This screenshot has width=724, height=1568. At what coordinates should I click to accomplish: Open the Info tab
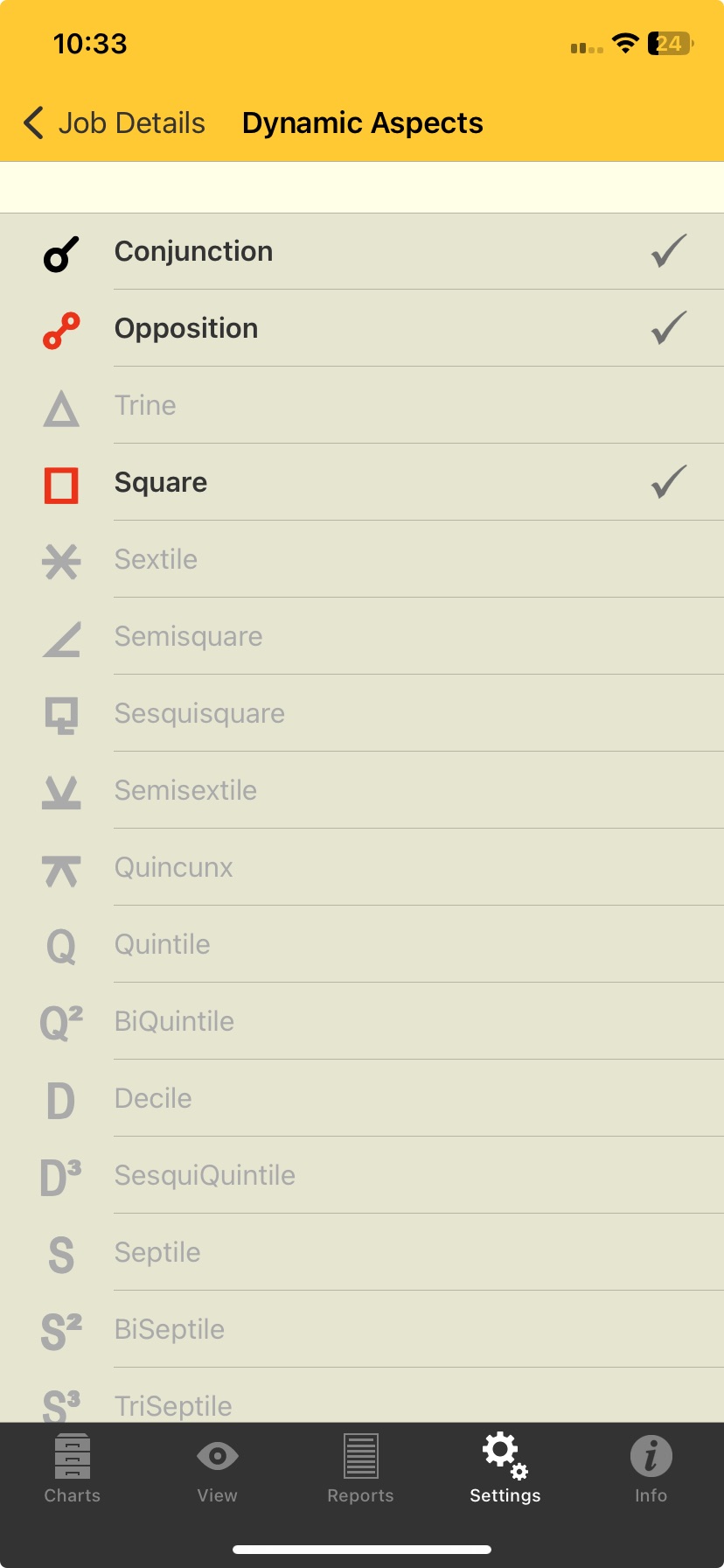pyautogui.click(x=651, y=1470)
